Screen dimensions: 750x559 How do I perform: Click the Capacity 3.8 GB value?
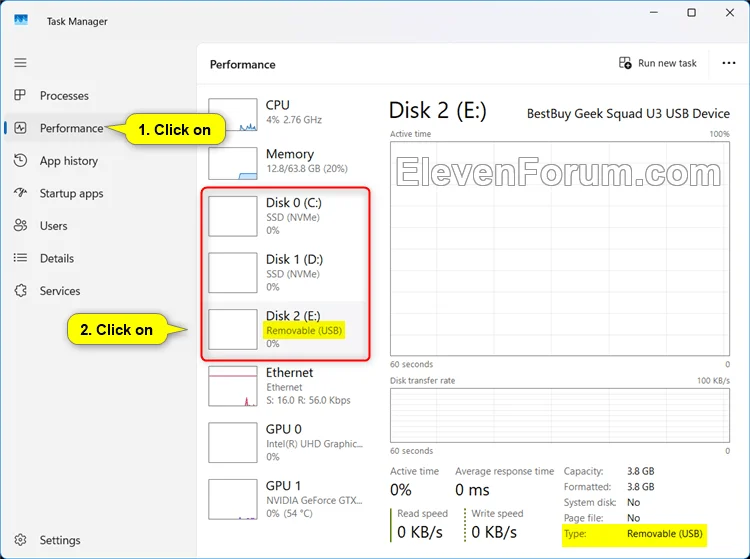coord(640,471)
